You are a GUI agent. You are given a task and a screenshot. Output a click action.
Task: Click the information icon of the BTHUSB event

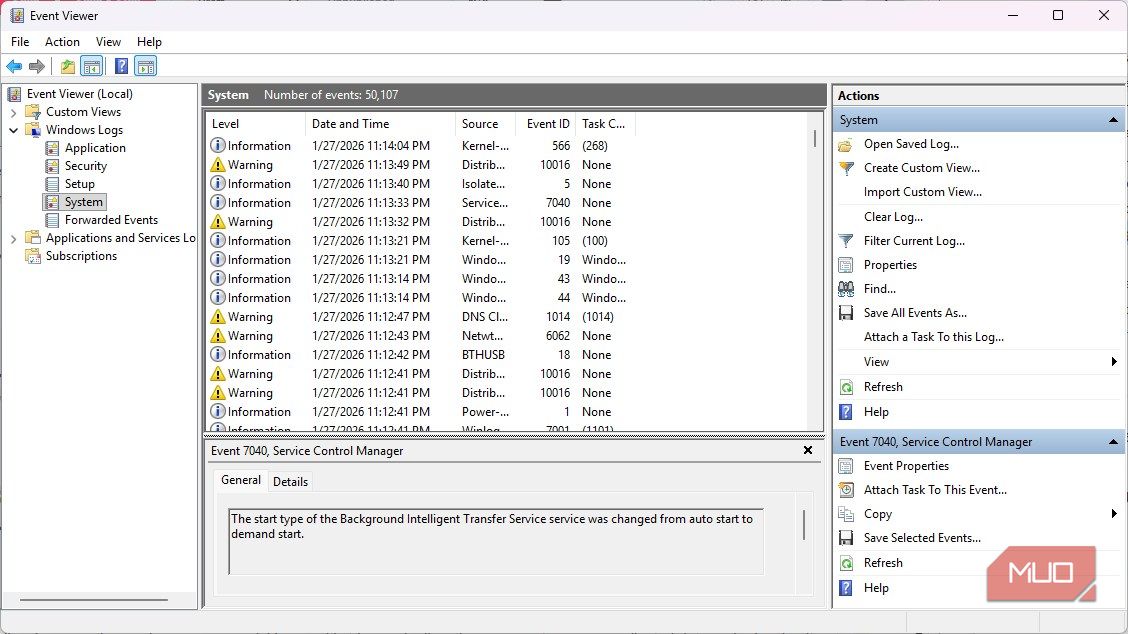(217, 355)
